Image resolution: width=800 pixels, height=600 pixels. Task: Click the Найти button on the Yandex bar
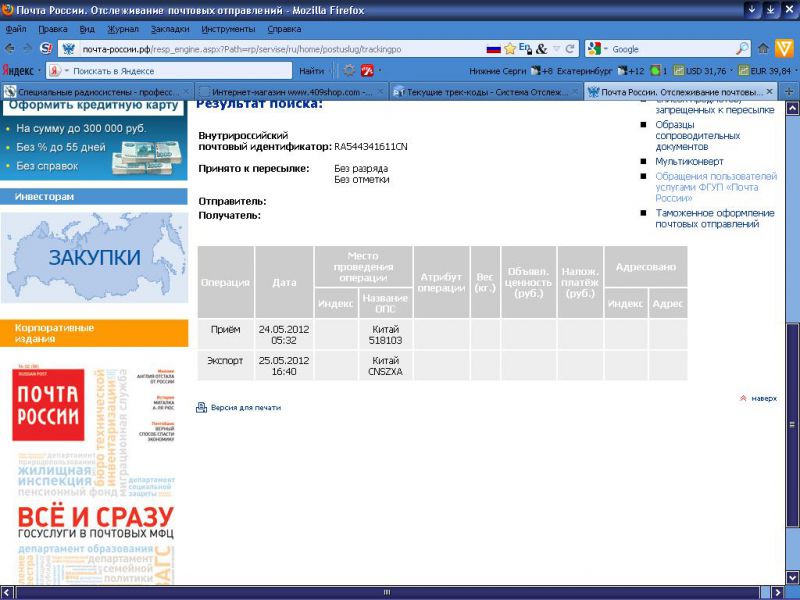(x=311, y=71)
